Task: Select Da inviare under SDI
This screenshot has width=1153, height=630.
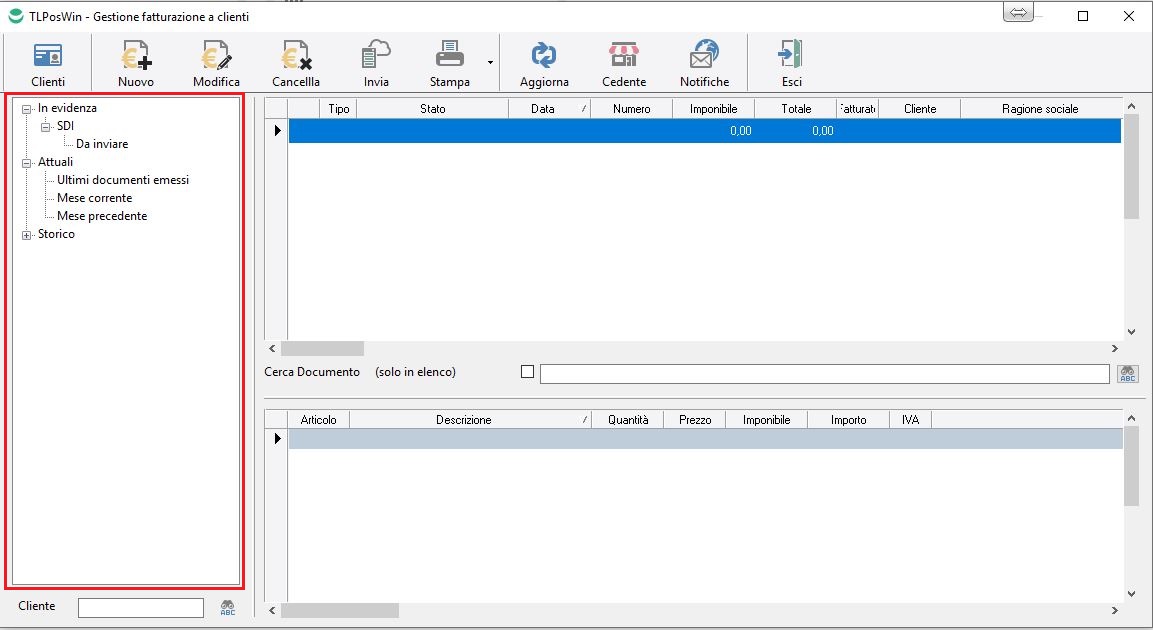Action: (102, 144)
